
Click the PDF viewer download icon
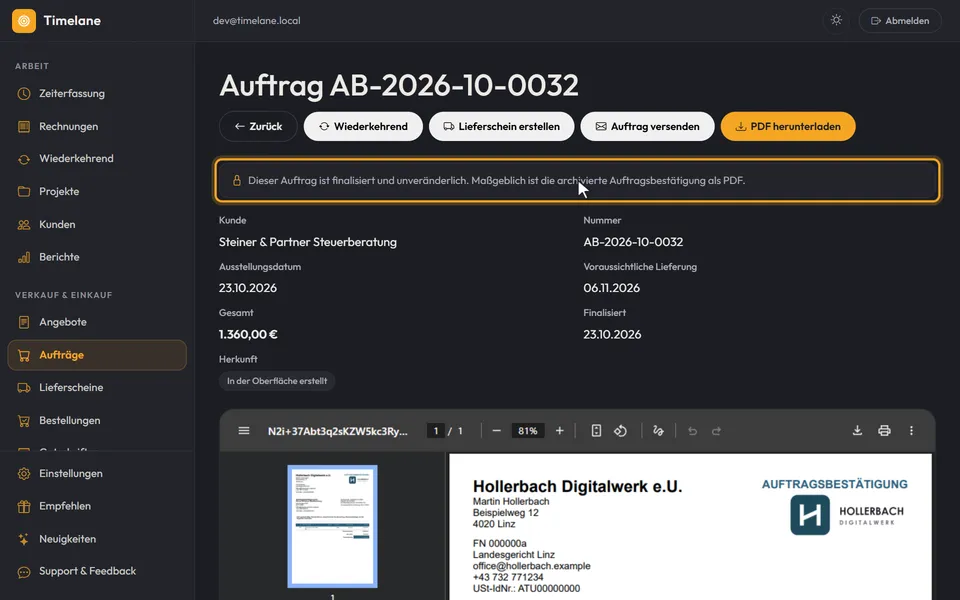coord(857,431)
